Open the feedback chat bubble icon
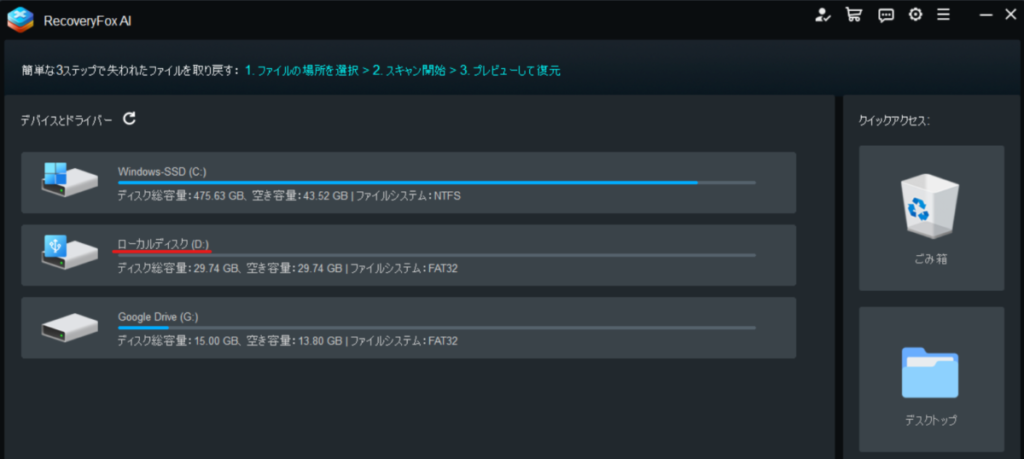This screenshot has height=459, width=1024. tap(885, 15)
